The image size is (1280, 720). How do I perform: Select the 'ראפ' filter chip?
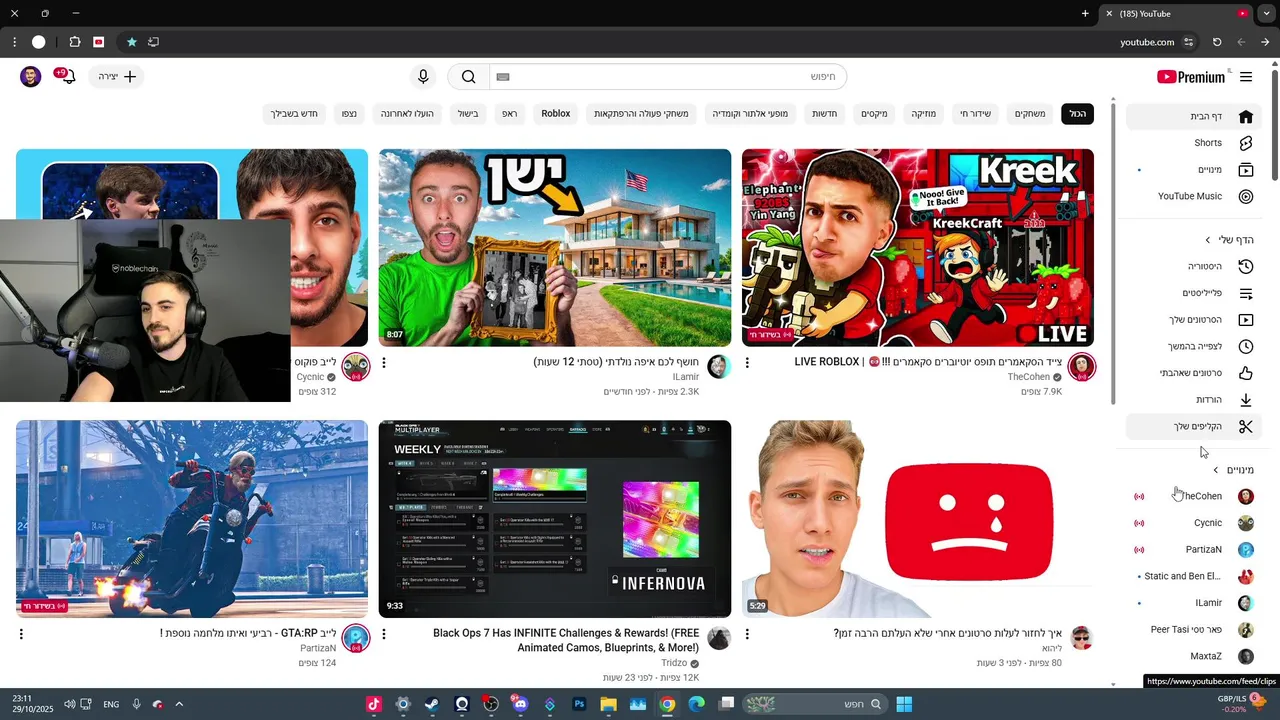click(x=509, y=114)
